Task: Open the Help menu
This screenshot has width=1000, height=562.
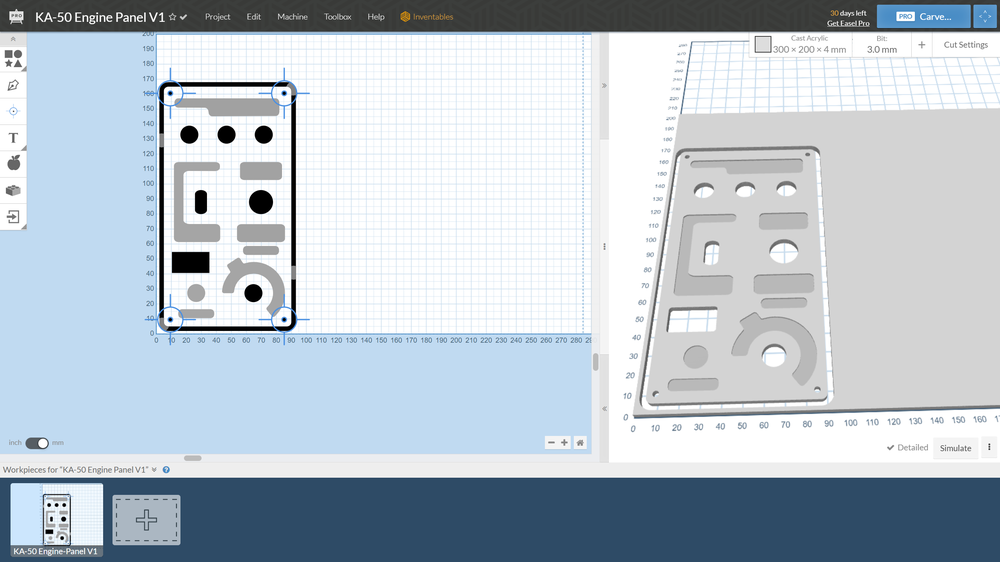Action: 376,17
